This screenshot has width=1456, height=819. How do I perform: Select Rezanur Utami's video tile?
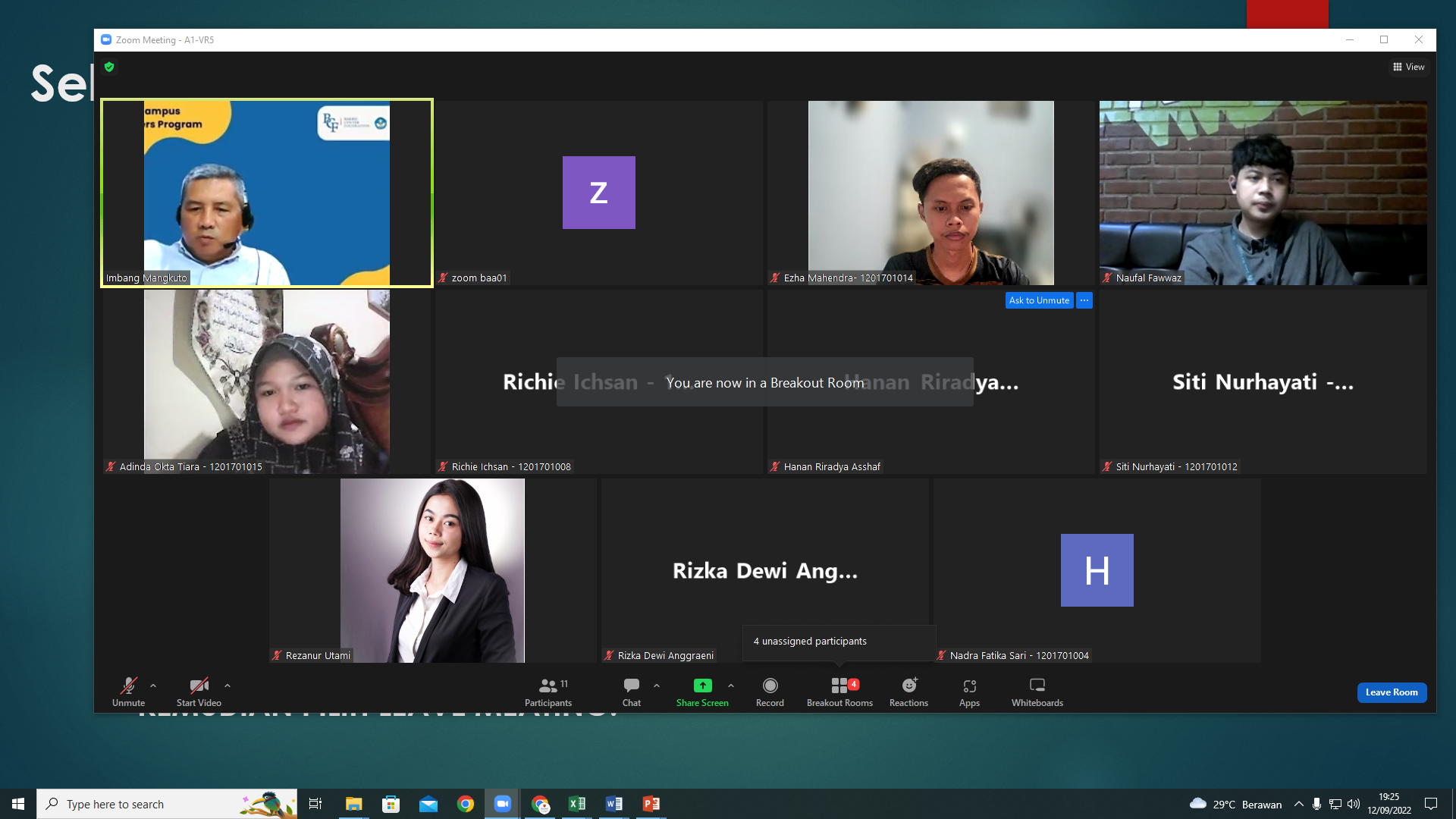pyautogui.click(x=433, y=570)
